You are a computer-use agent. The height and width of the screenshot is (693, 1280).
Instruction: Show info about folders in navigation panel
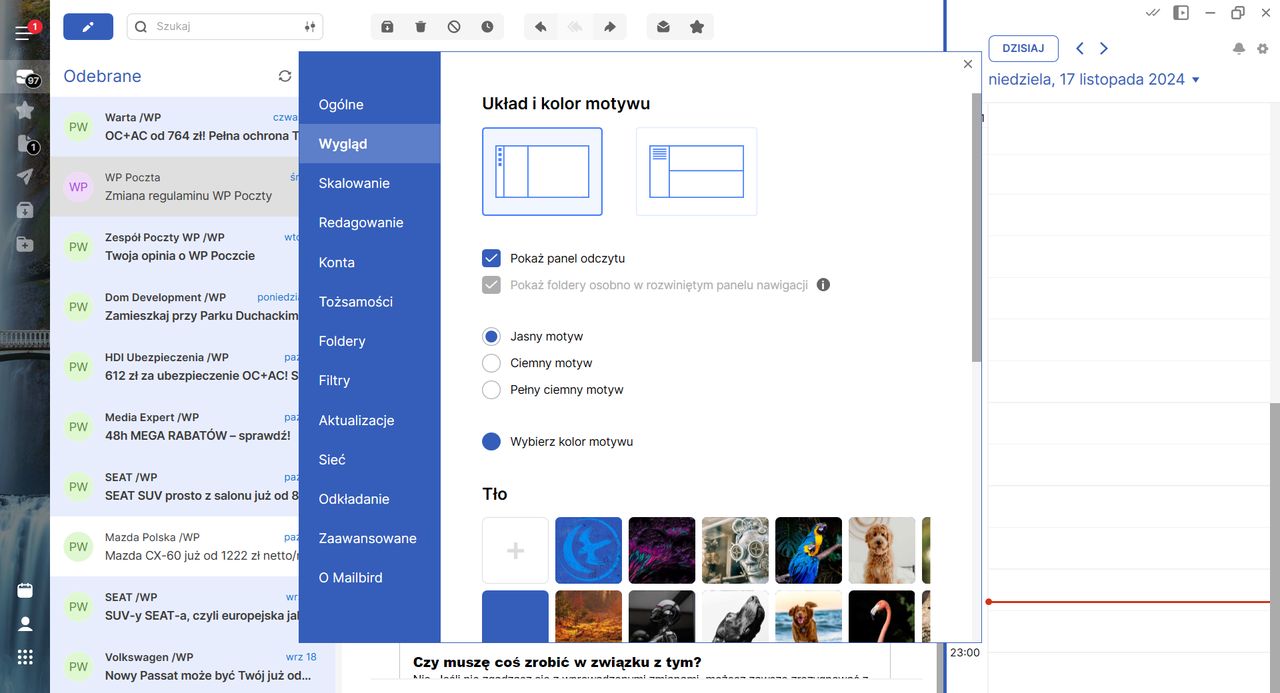[823, 285]
